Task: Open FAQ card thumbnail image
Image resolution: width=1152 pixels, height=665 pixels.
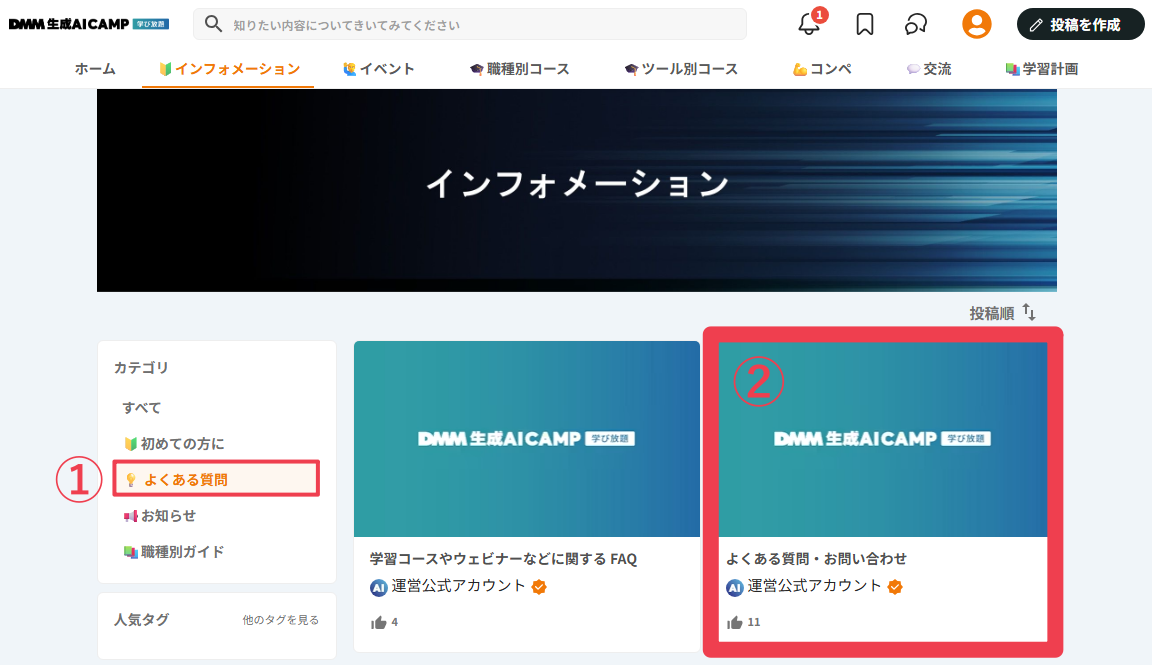Action: click(527, 439)
